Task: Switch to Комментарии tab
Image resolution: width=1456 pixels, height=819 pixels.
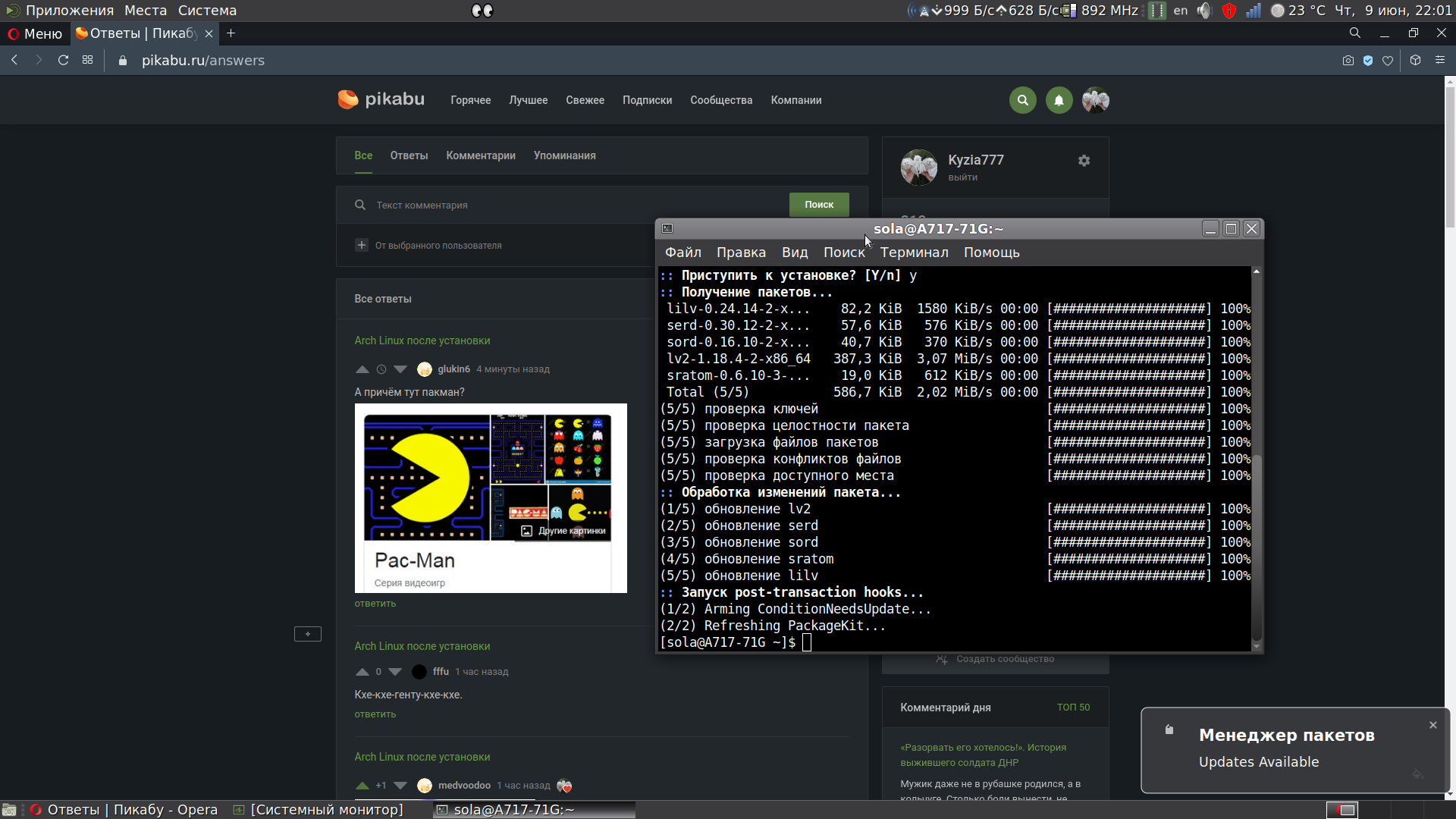Action: pyautogui.click(x=480, y=155)
